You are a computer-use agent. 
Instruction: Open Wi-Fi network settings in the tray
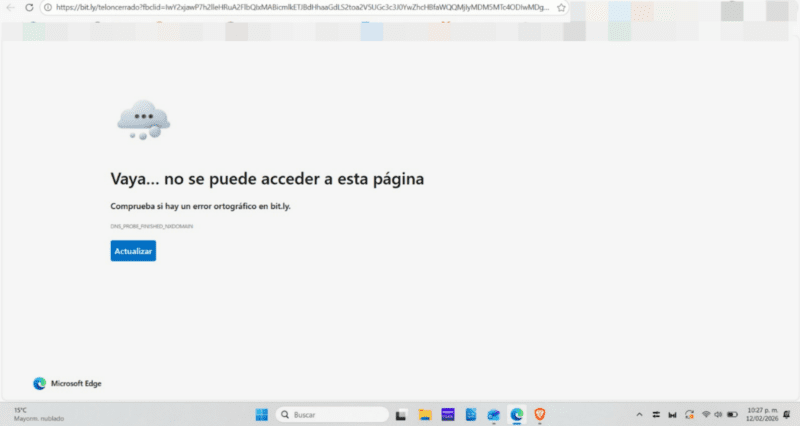(705, 414)
